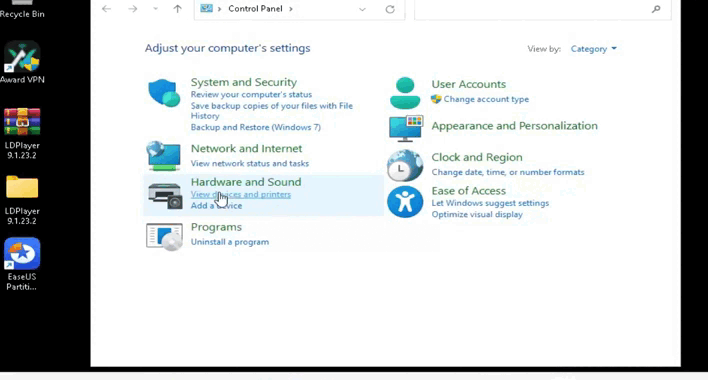
Task: Open the System and Security shield icon
Action: (x=164, y=93)
